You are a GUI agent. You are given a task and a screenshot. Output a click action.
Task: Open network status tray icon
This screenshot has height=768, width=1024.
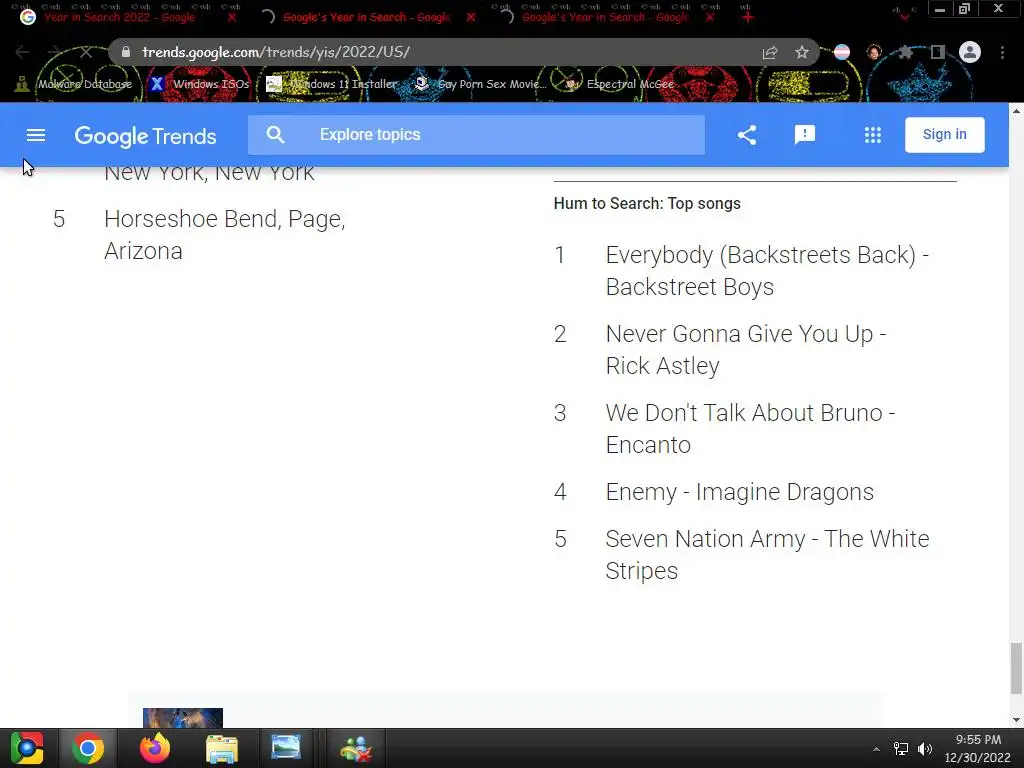[x=901, y=749]
